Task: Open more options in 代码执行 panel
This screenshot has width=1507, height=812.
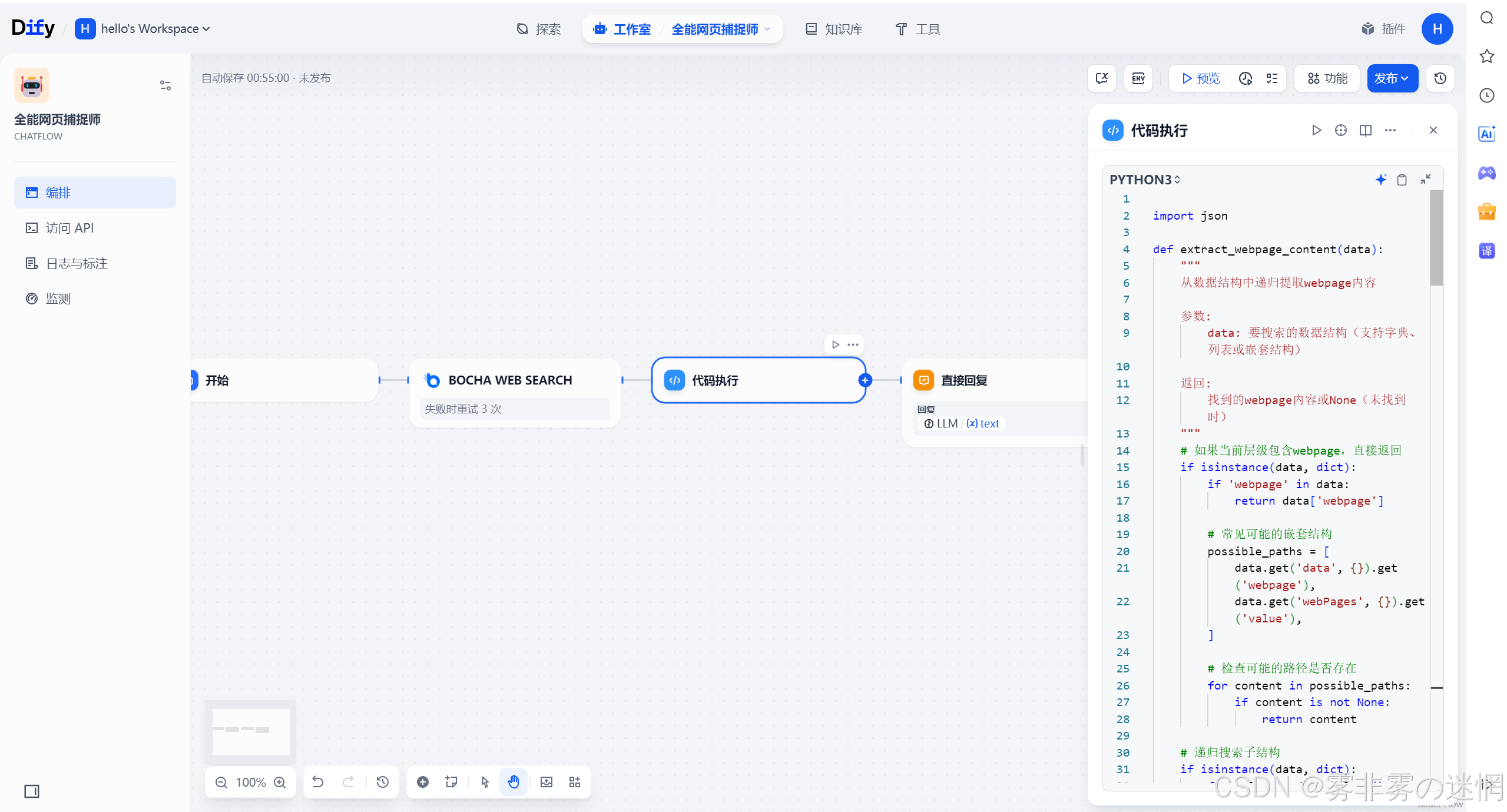Action: (x=1390, y=130)
